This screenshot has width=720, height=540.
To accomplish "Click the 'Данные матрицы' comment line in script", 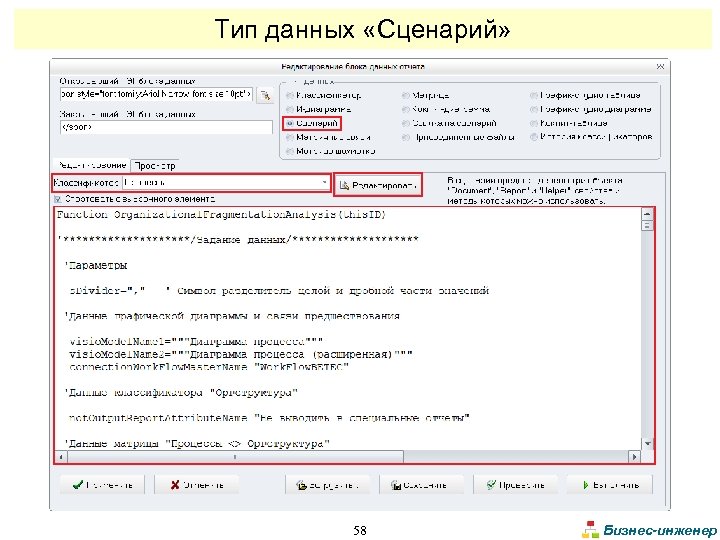I will pyautogui.click(x=197, y=444).
